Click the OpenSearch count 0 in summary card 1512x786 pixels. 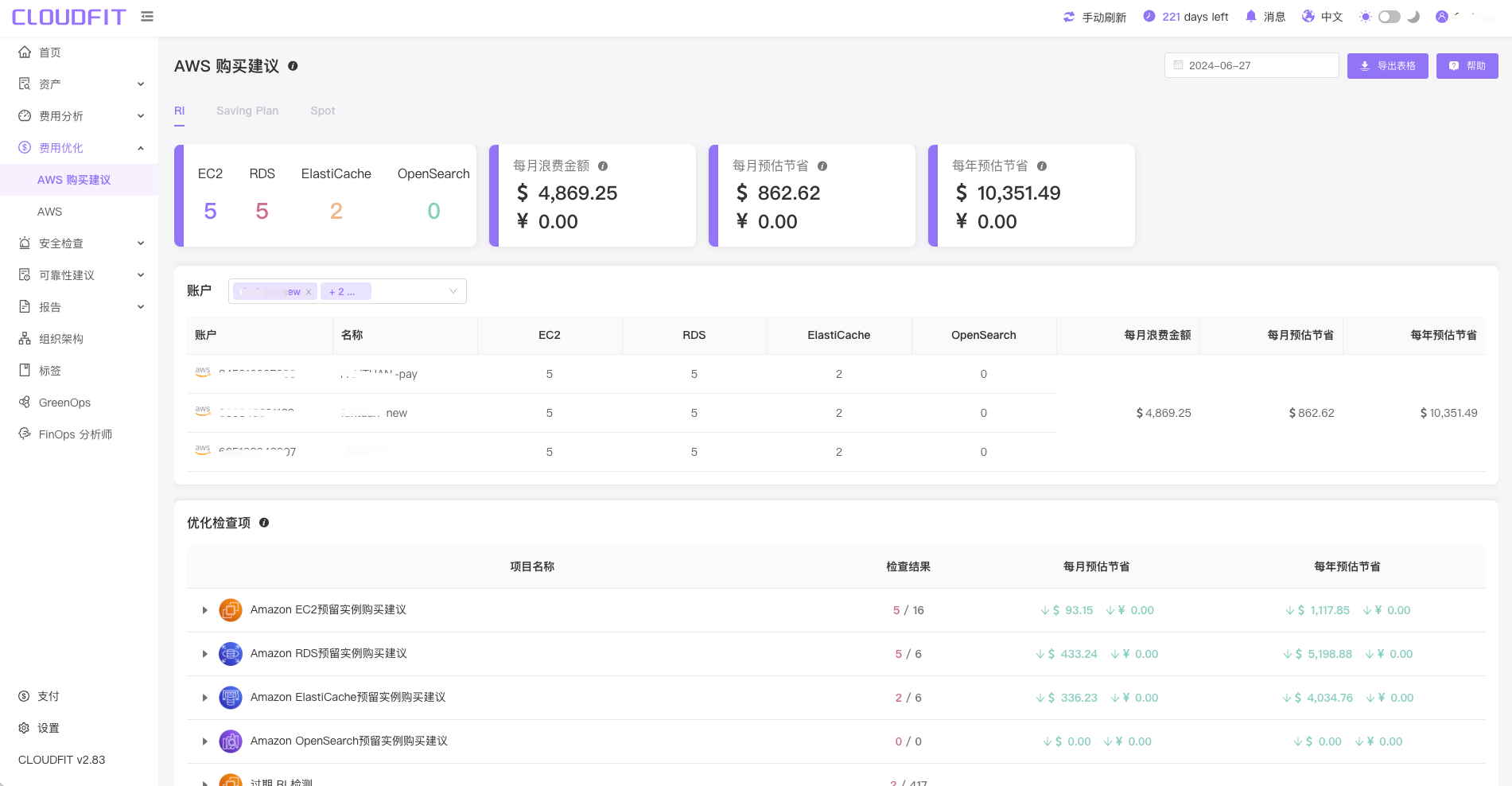point(433,211)
